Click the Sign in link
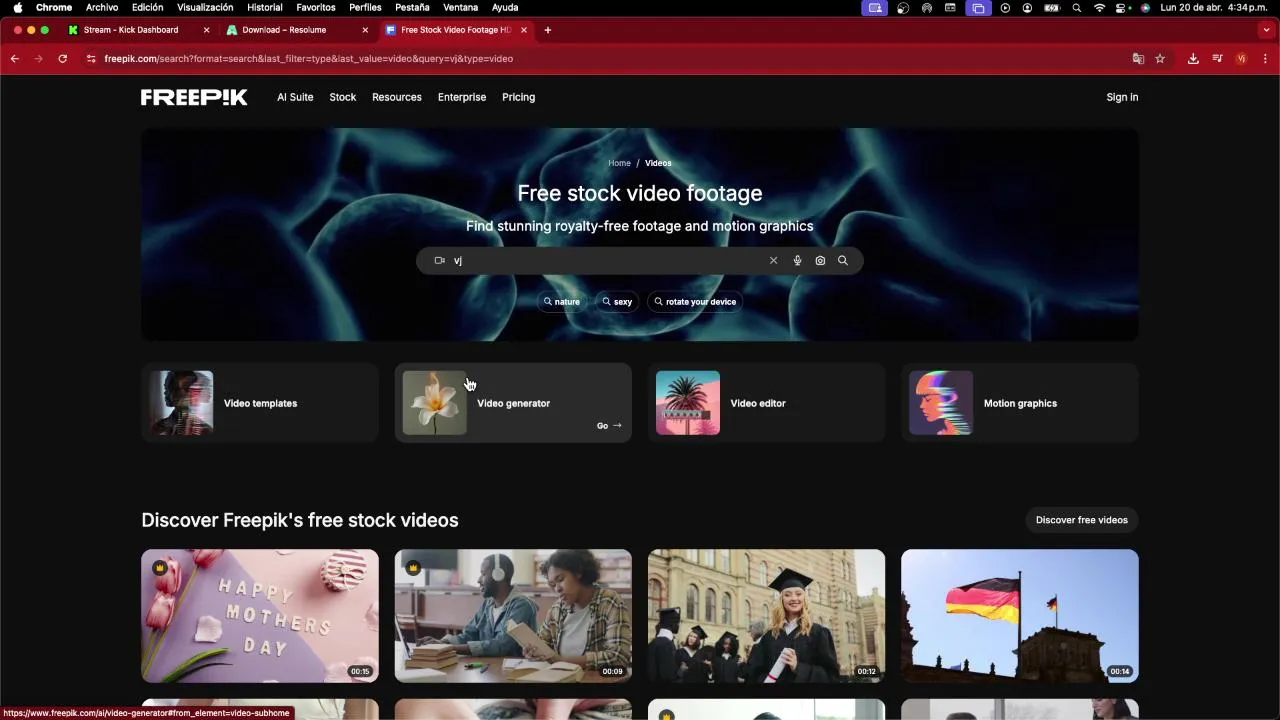The image size is (1280, 720). [x=1122, y=97]
